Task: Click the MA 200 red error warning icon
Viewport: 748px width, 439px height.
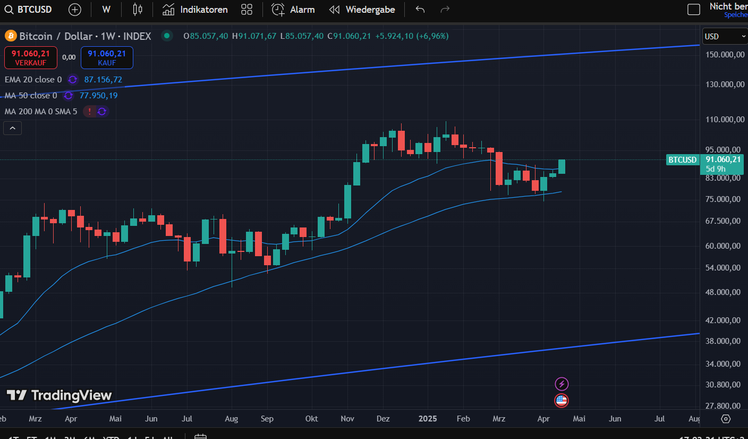Action: point(89,112)
